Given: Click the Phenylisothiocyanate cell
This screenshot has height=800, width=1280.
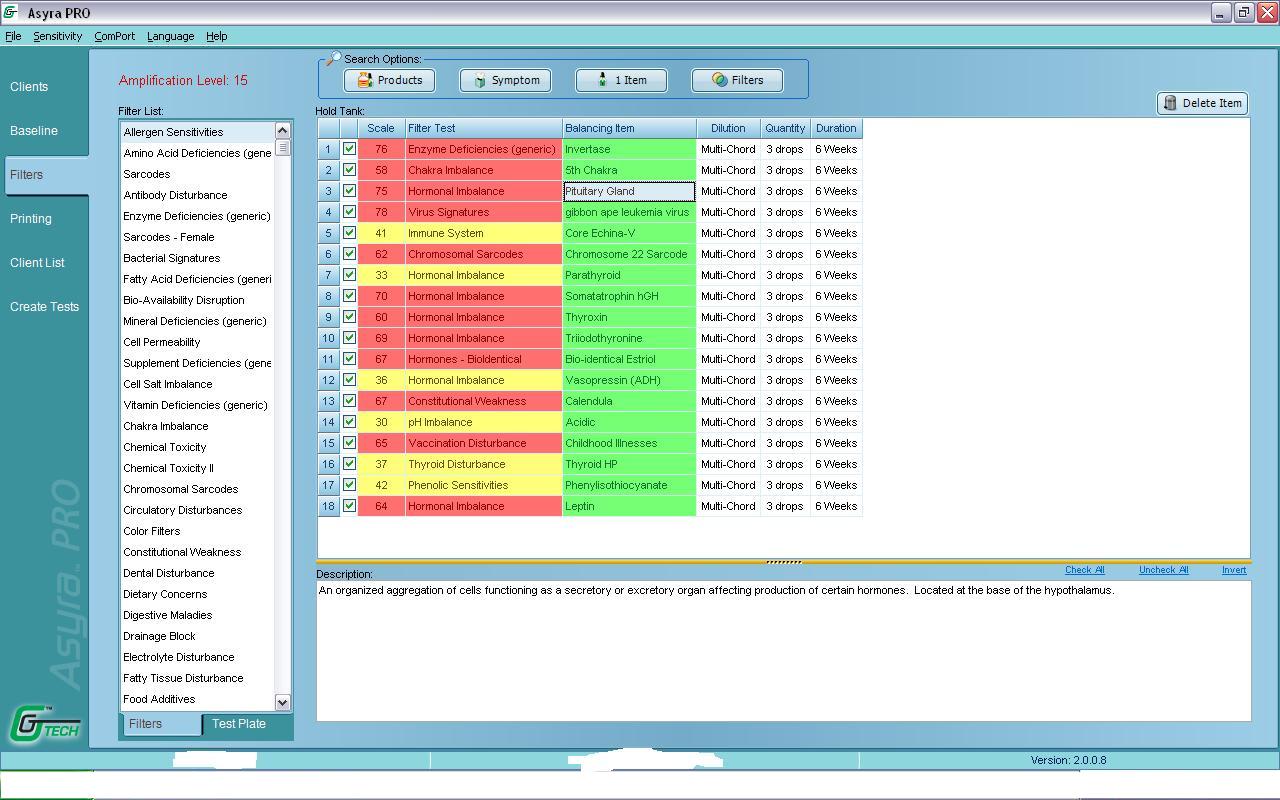Looking at the screenshot, I should coord(629,485).
